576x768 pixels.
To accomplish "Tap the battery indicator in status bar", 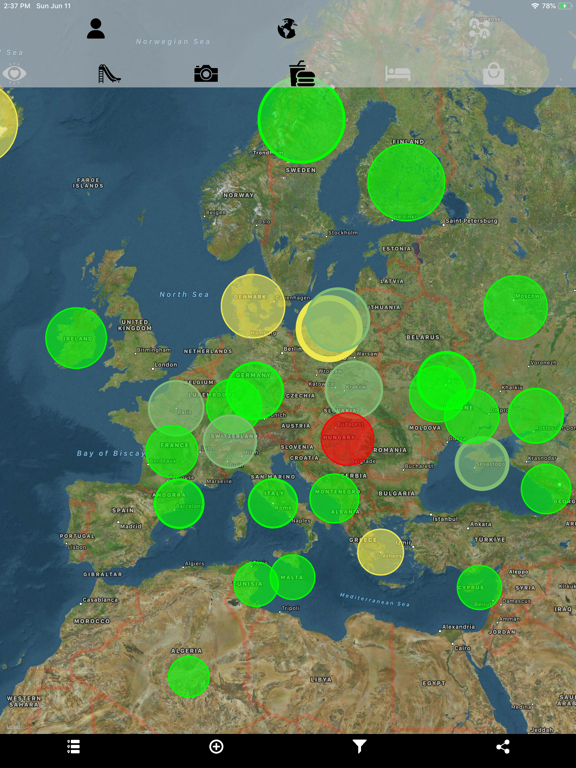I will pos(565,6).
